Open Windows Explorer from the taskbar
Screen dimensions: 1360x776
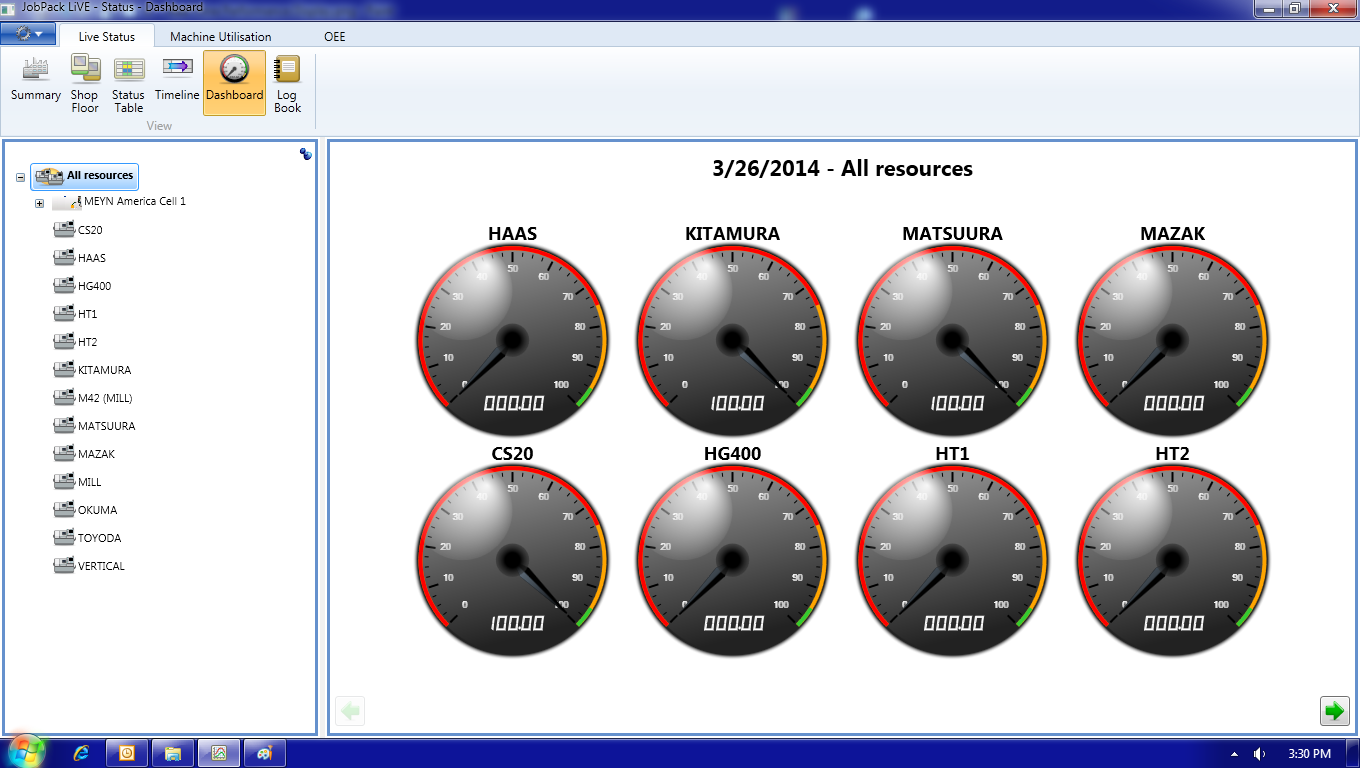coord(173,753)
